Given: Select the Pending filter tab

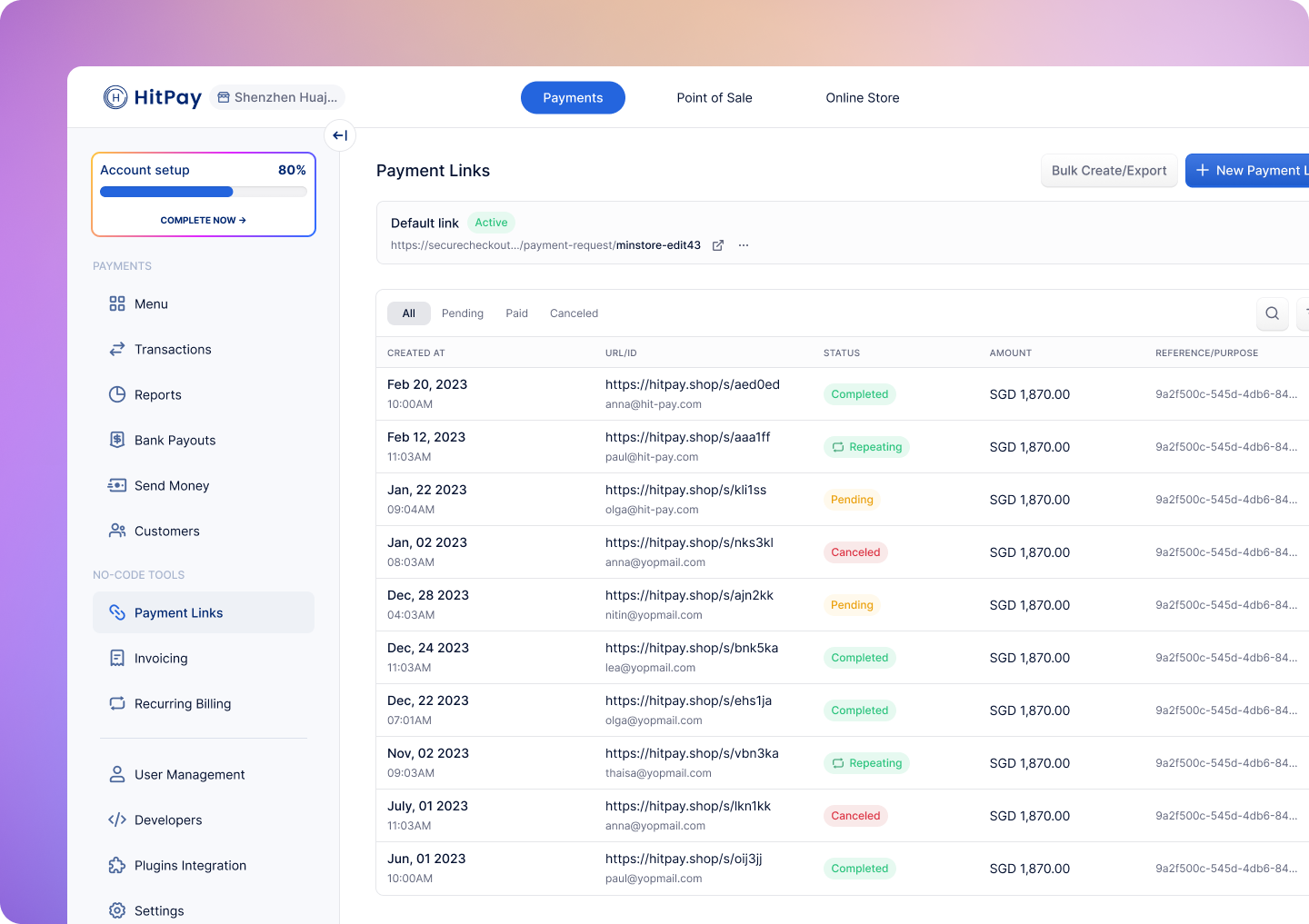Looking at the screenshot, I should 463,313.
